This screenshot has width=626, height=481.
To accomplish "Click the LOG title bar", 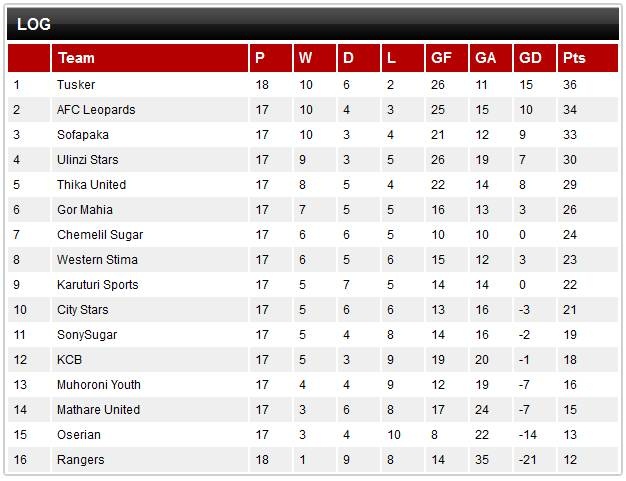I will click(313, 24).
